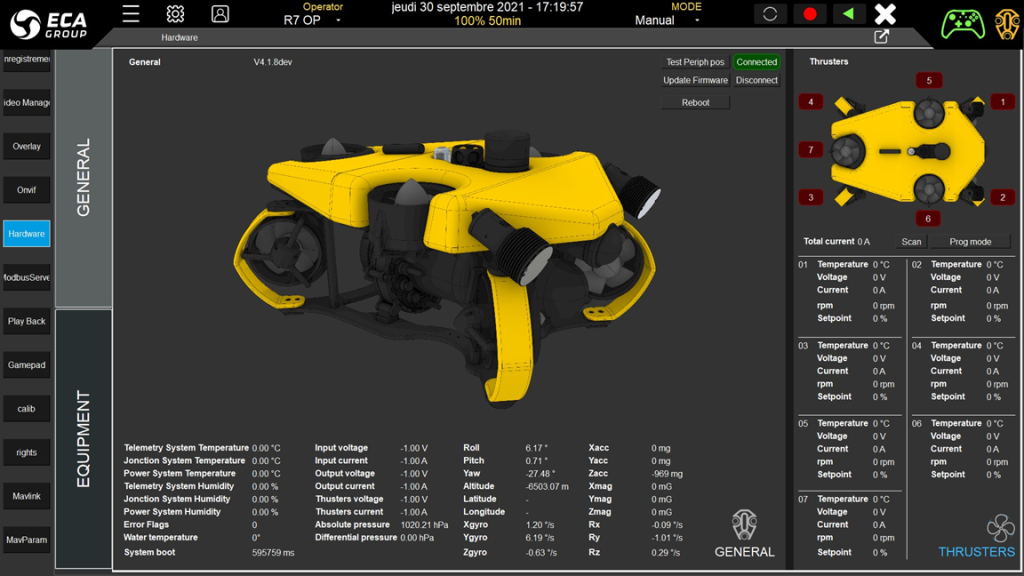
Task: Click the Roll 6.17° value
Action: 536,448
